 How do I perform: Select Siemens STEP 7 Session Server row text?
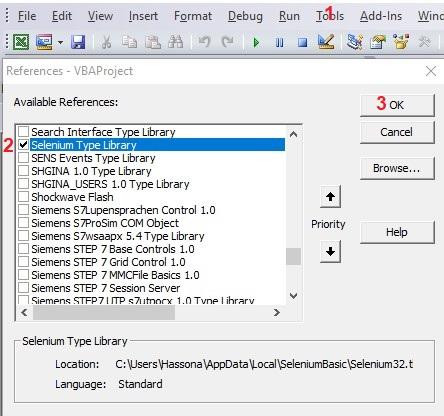tap(106, 288)
